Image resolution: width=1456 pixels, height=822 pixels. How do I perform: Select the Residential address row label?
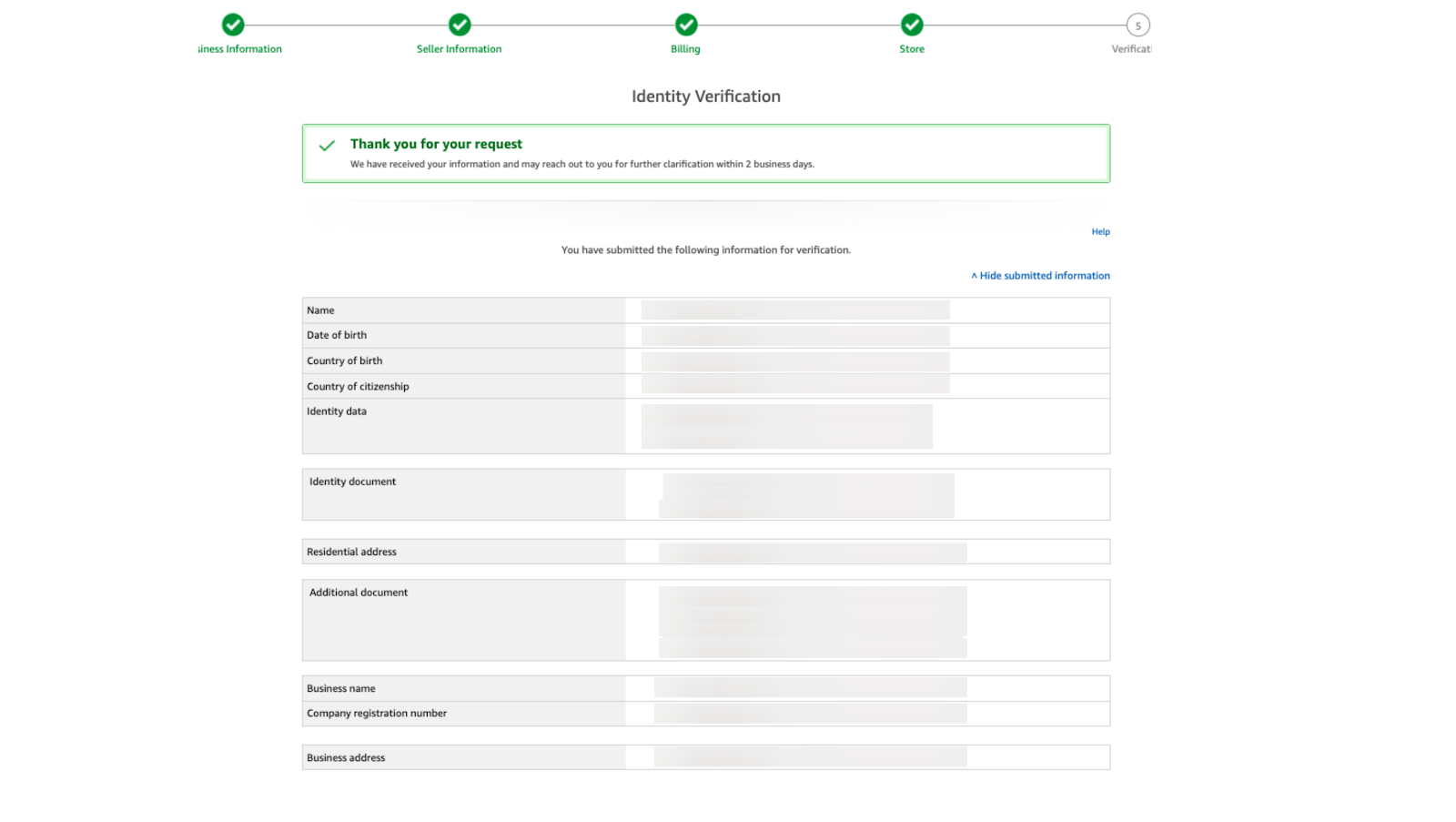point(351,552)
